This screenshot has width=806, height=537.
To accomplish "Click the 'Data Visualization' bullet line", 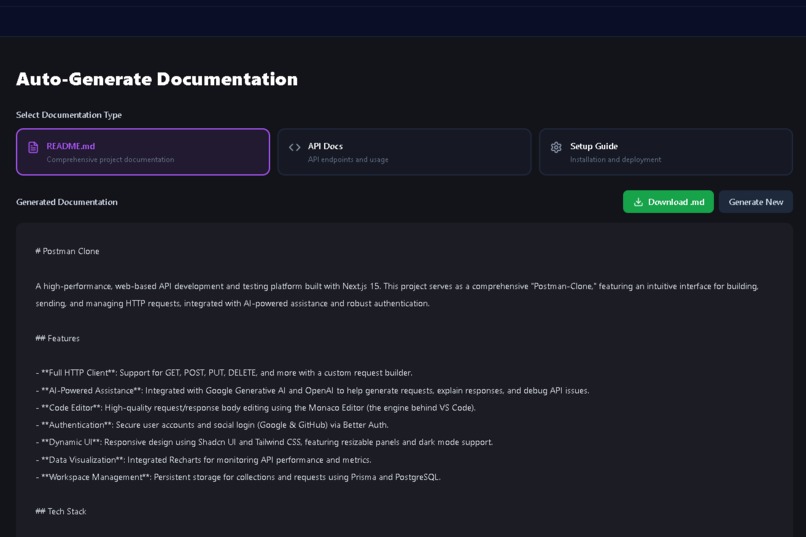I will coord(204,460).
